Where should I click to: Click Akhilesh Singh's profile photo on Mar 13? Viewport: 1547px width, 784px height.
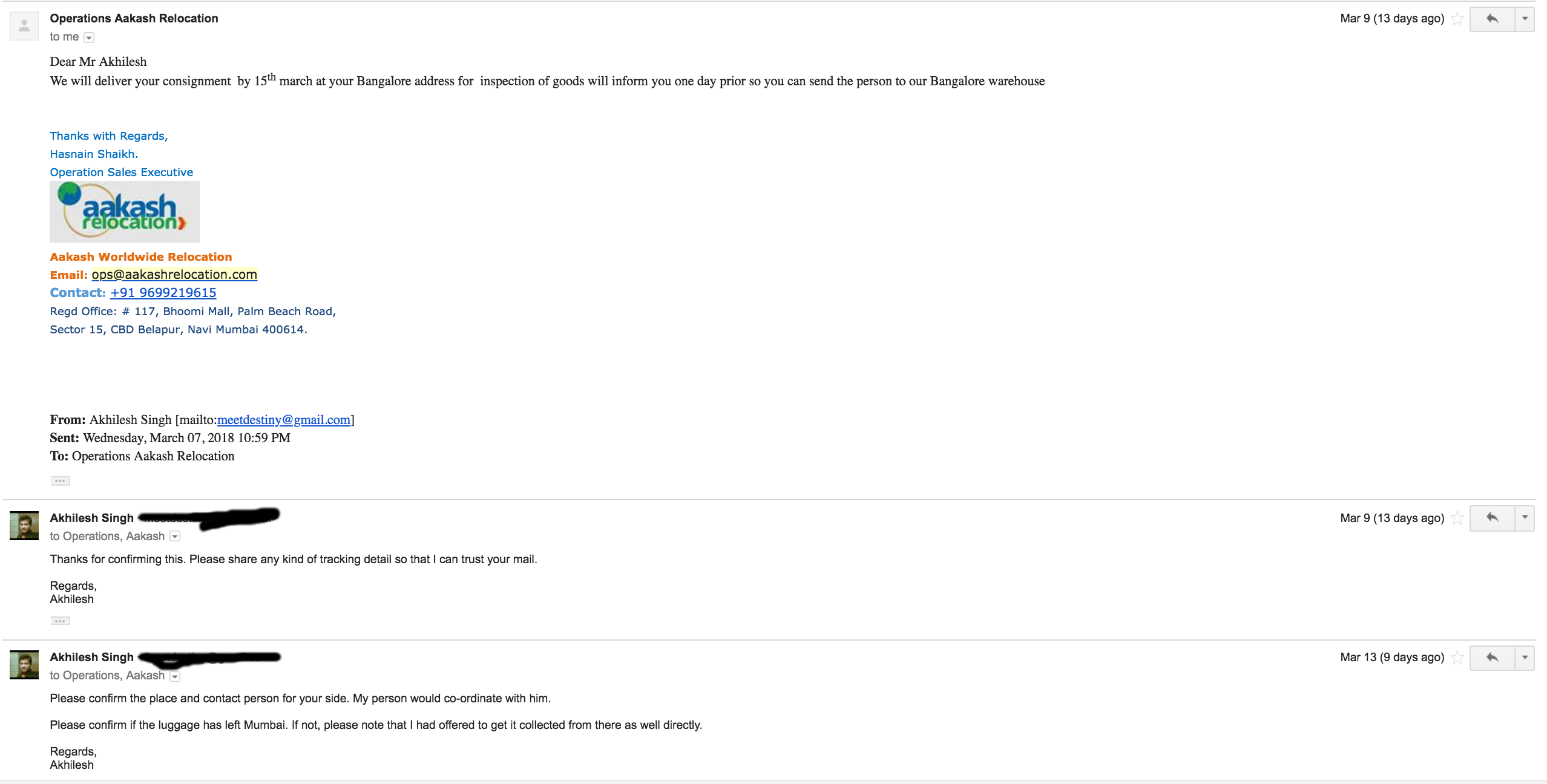(24, 665)
